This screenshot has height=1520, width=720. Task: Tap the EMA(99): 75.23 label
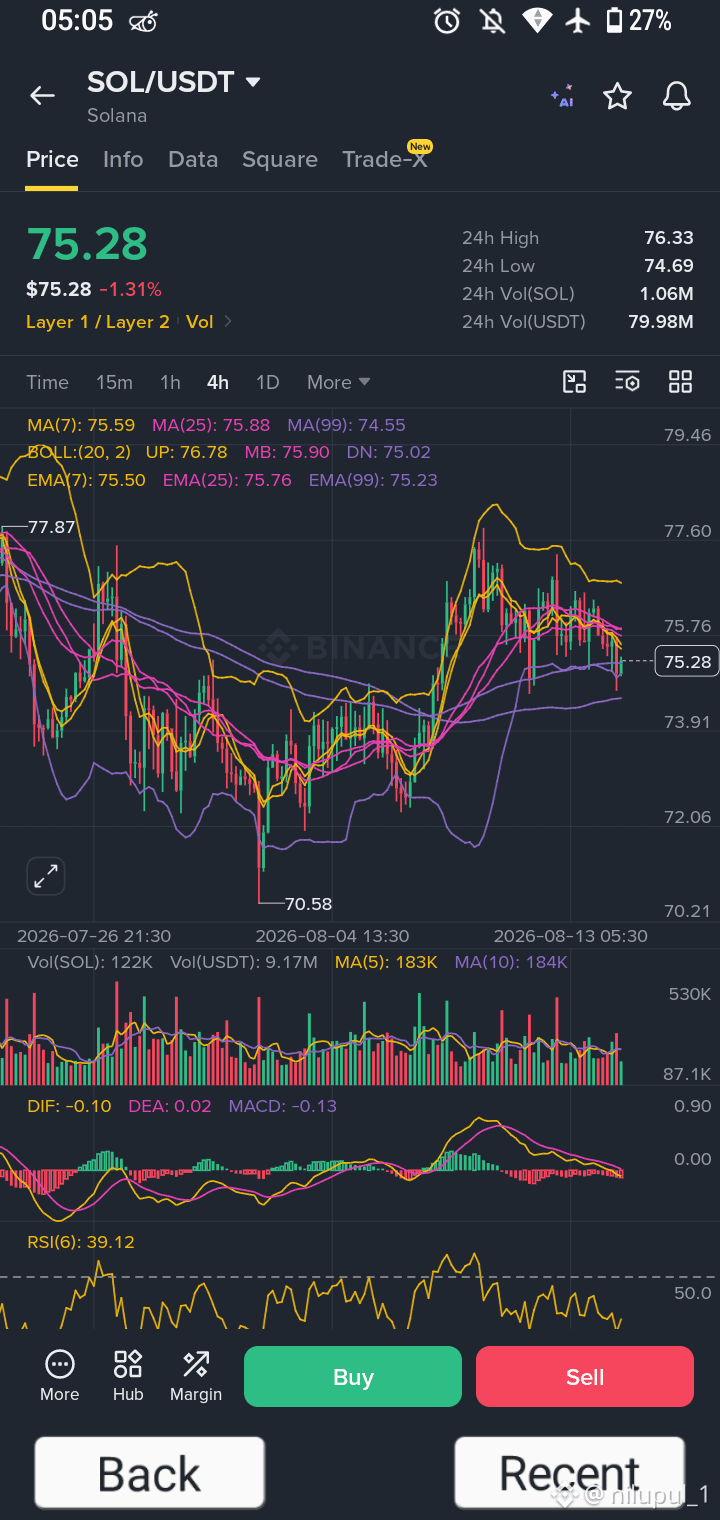pyautogui.click(x=373, y=480)
